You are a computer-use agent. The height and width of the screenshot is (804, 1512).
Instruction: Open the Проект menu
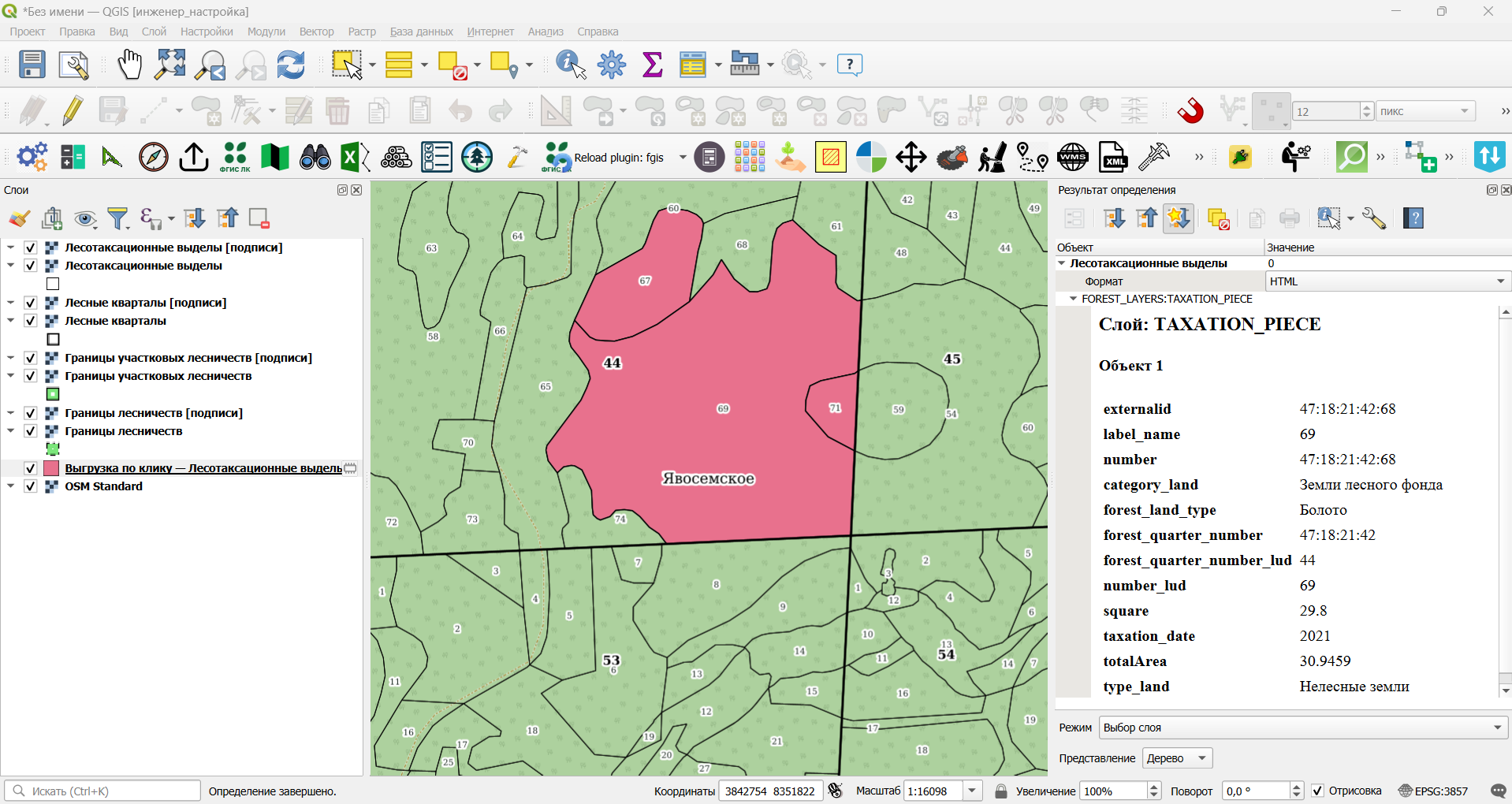[x=28, y=32]
